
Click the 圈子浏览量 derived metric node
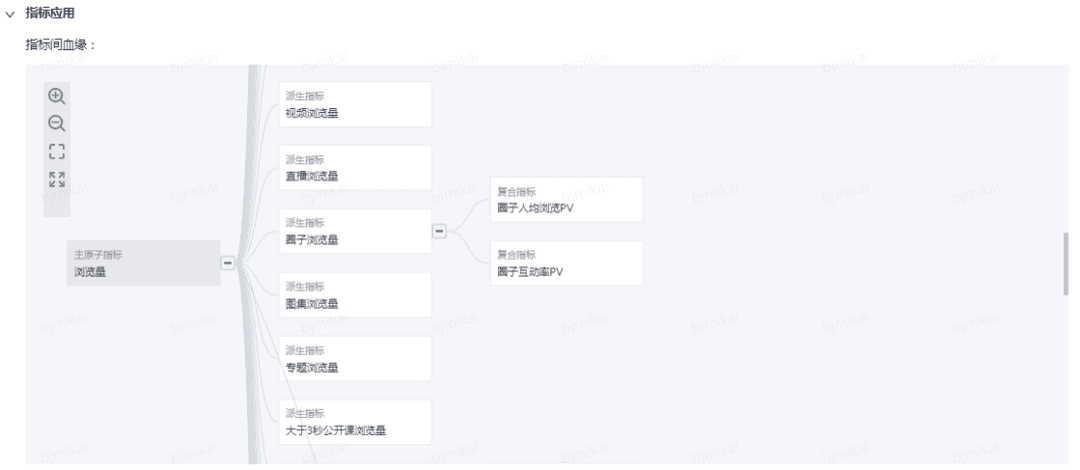(x=355, y=232)
